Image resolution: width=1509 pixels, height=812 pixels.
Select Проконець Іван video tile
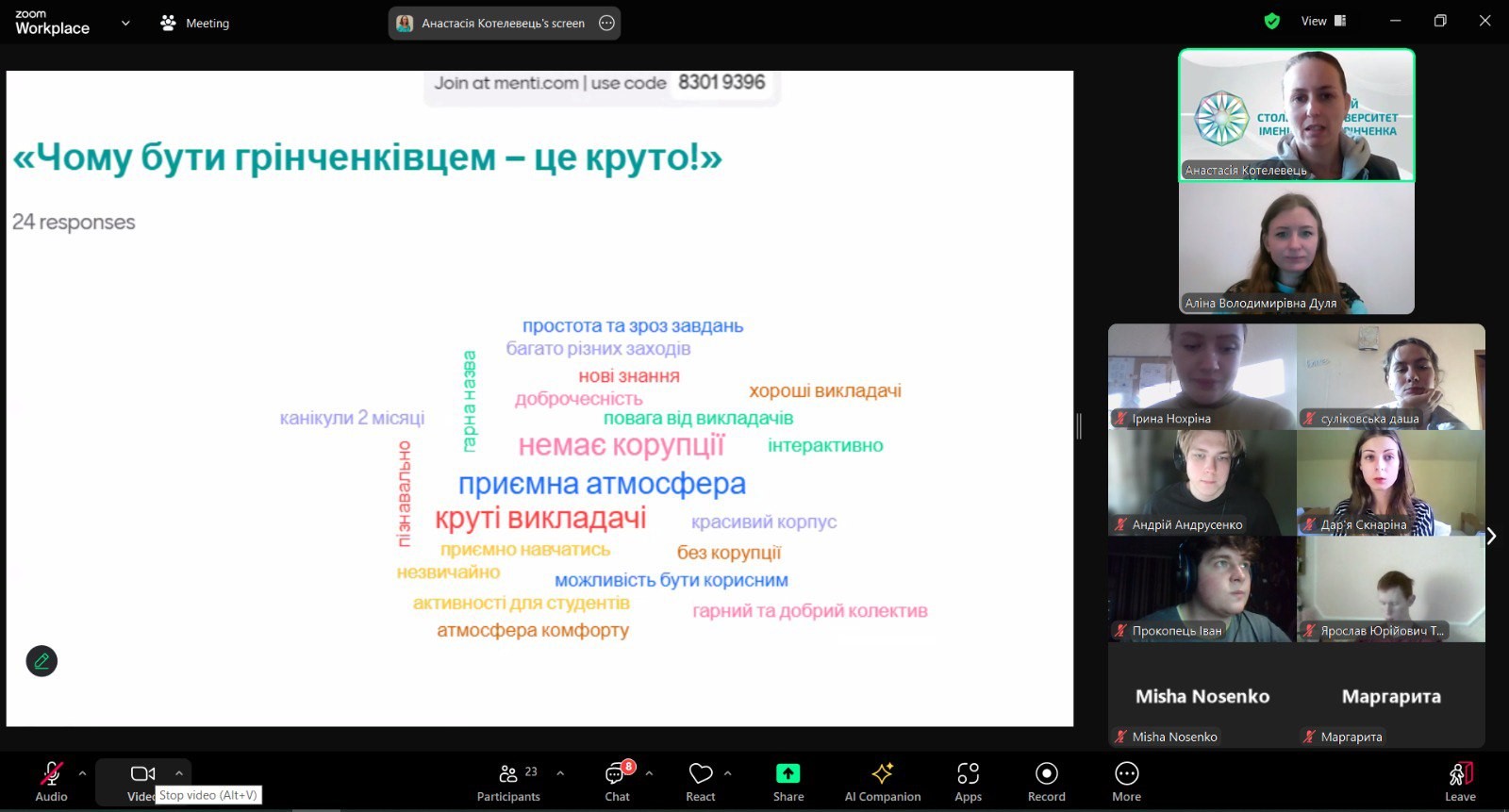(1202, 589)
